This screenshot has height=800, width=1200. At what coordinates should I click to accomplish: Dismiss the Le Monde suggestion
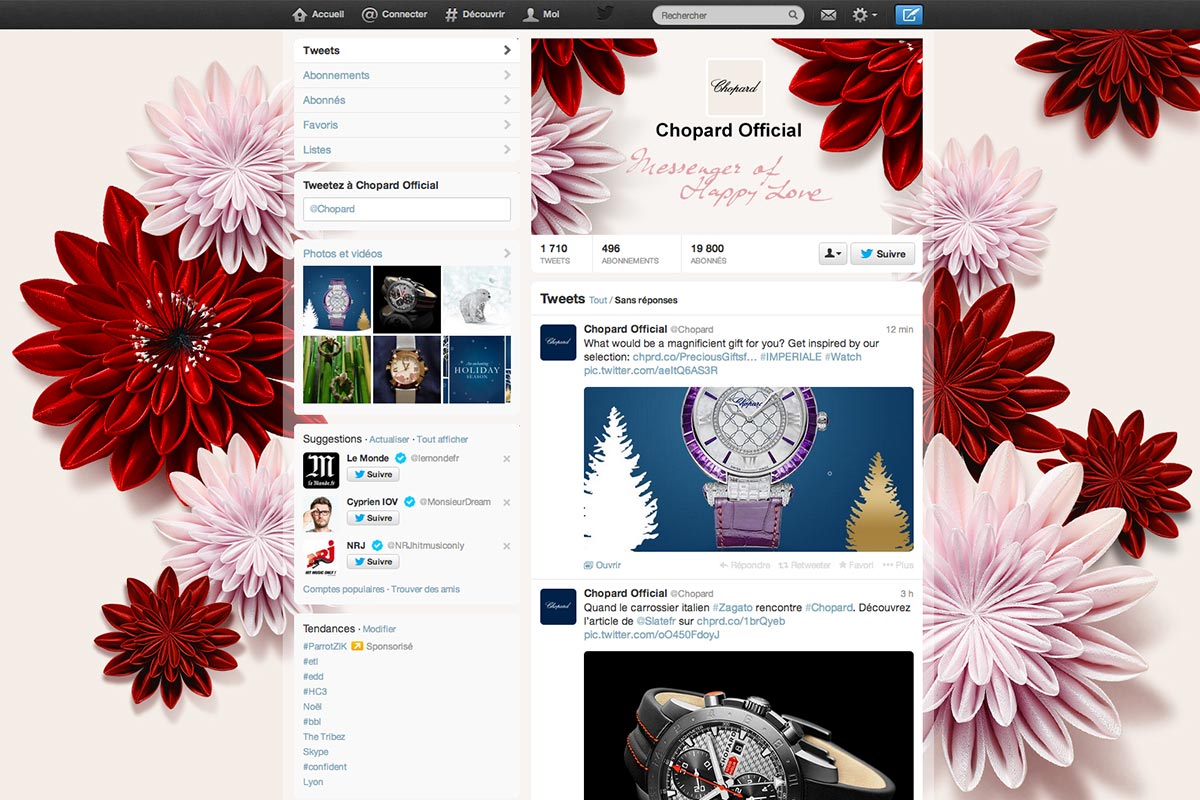coord(506,459)
